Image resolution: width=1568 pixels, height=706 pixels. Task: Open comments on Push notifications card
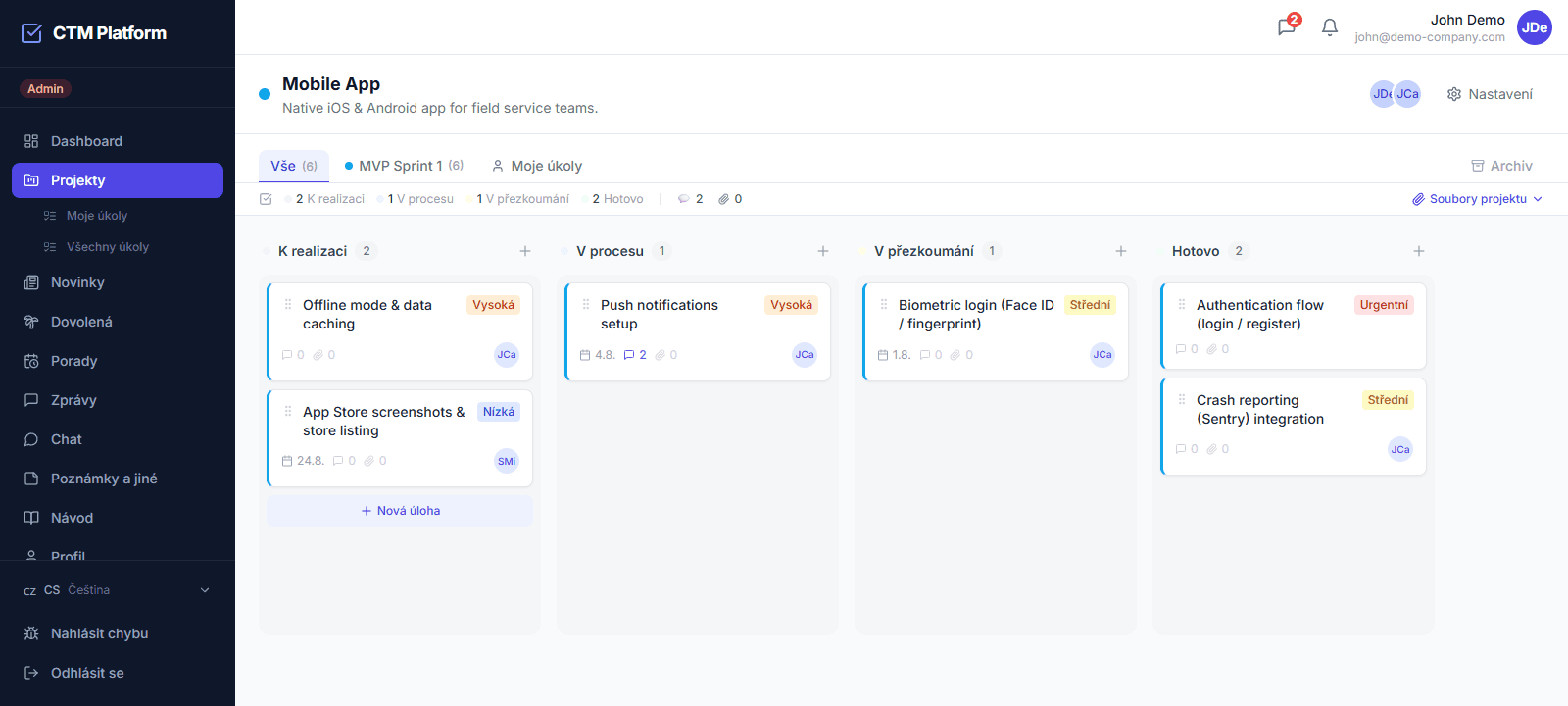click(x=635, y=355)
